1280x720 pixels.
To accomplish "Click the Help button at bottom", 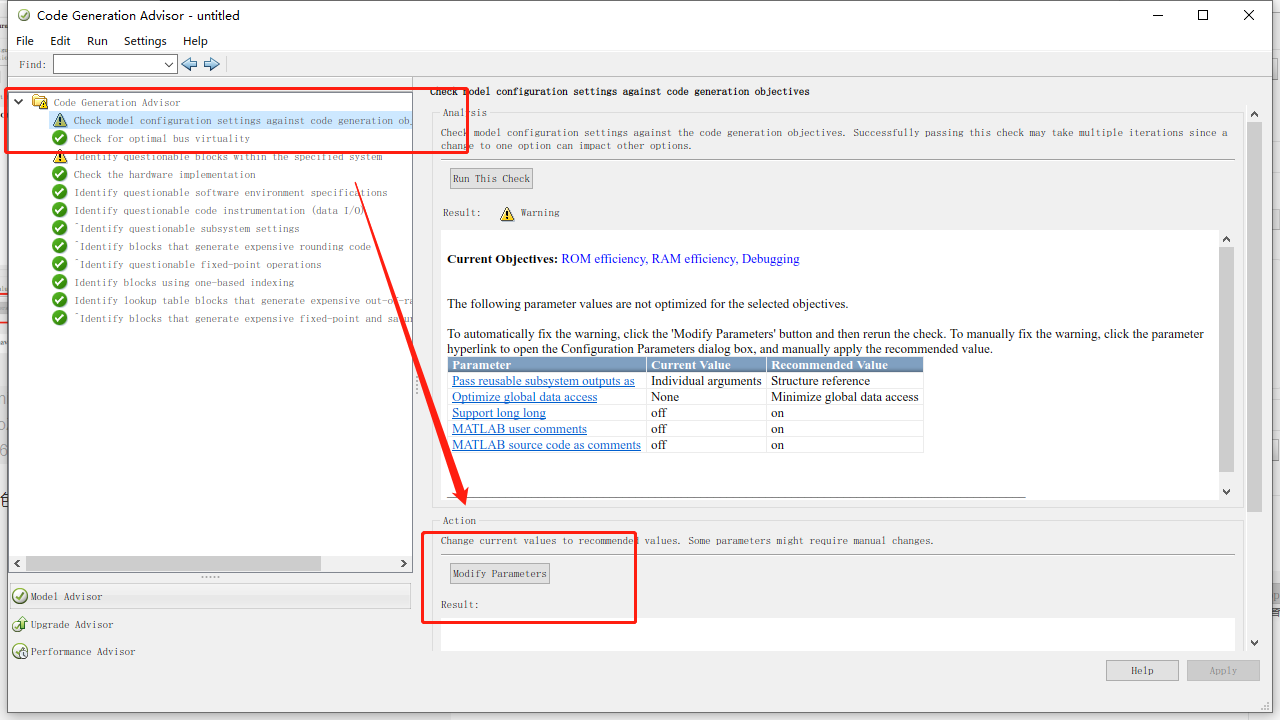I will pyautogui.click(x=1142, y=670).
